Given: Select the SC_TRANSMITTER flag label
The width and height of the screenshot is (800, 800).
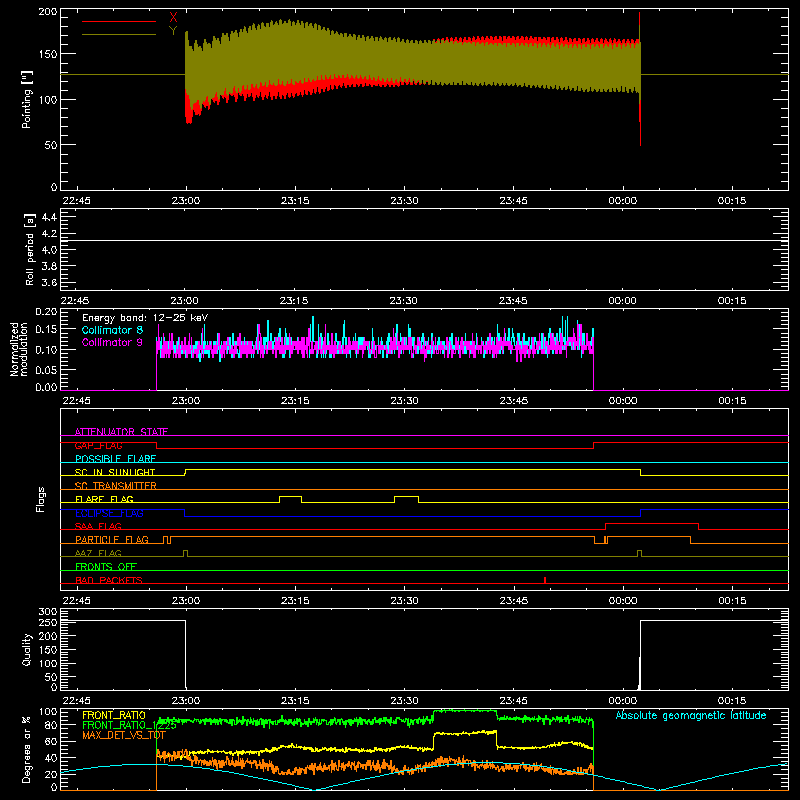Looking at the screenshot, I should [116, 486].
